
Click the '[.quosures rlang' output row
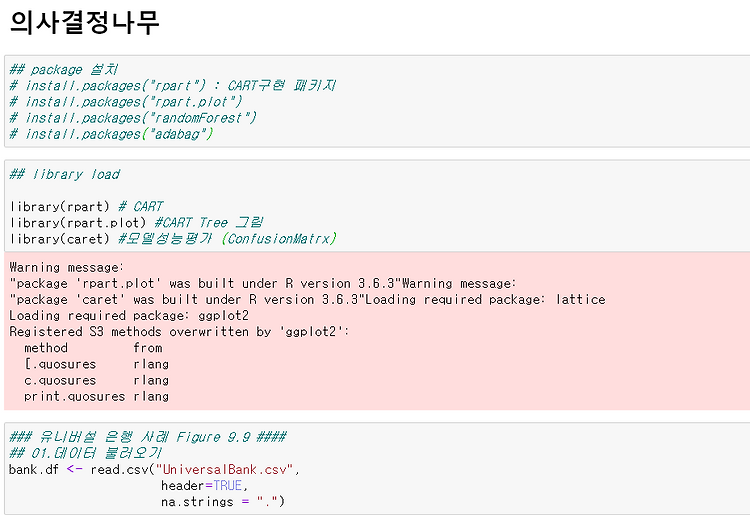point(96,364)
